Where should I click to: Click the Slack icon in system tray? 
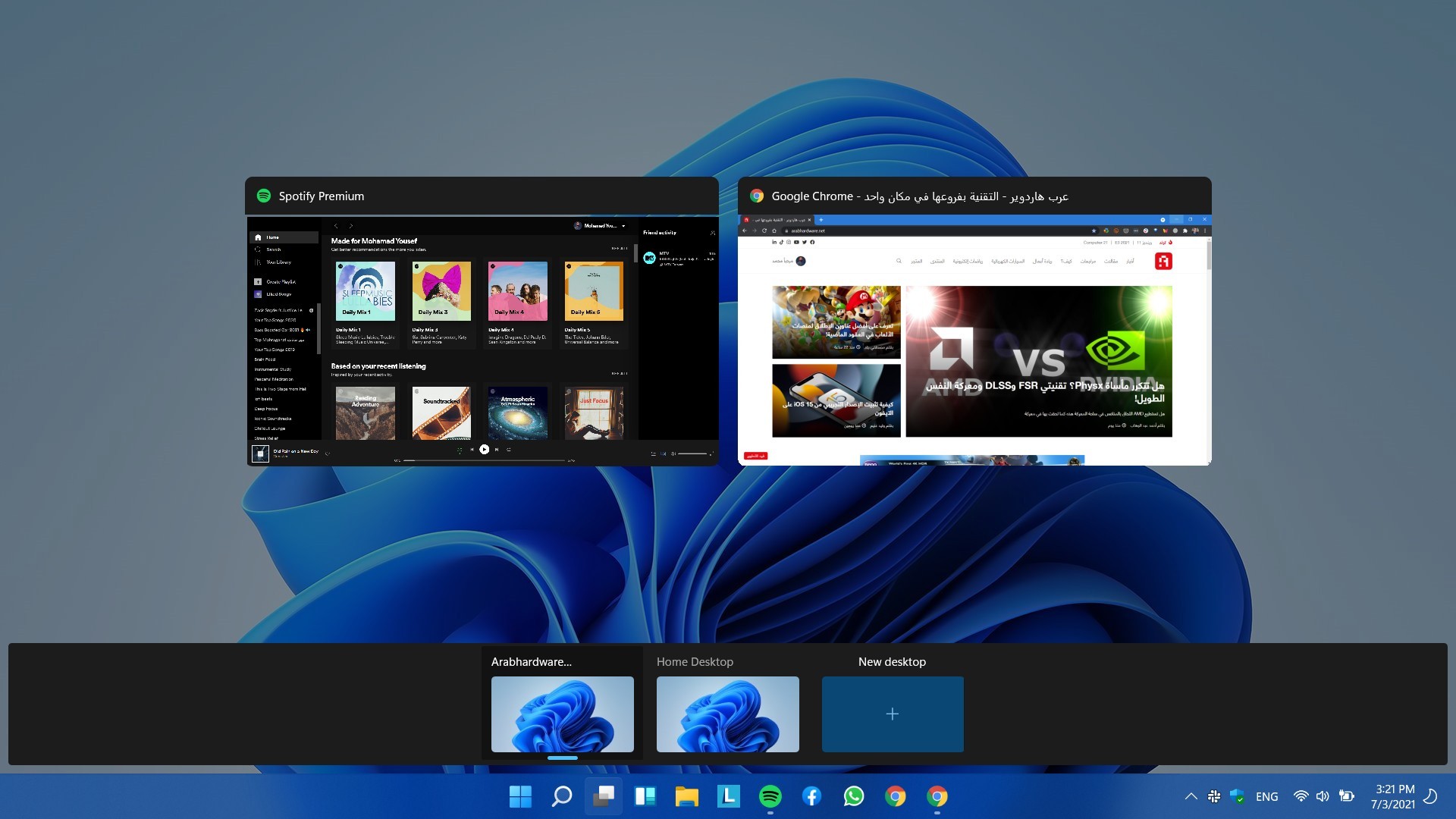tap(1214, 796)
